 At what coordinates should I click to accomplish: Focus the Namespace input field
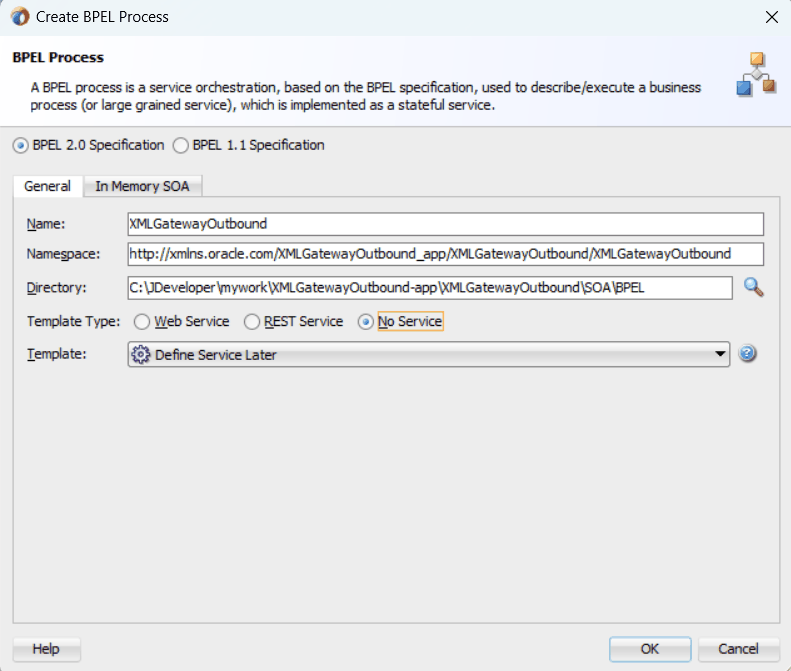[445, 254]
